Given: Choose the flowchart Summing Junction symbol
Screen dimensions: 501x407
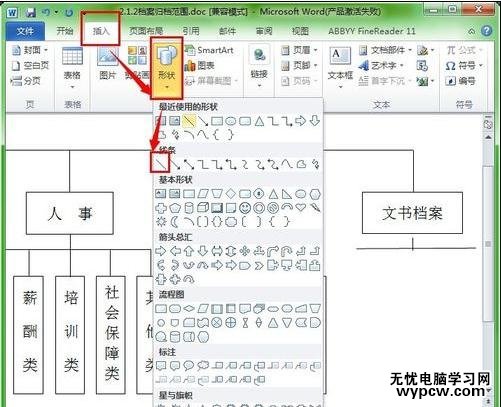Looking at the screenshot, I should pos(217,323).
